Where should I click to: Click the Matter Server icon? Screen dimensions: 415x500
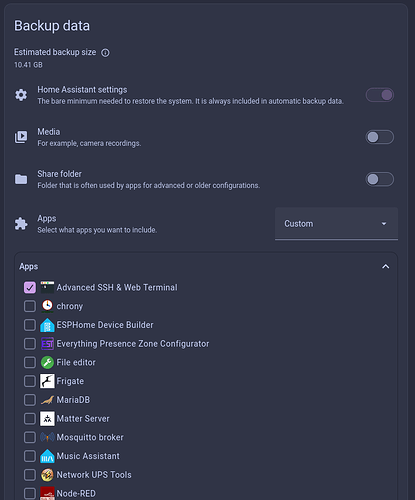47,419
